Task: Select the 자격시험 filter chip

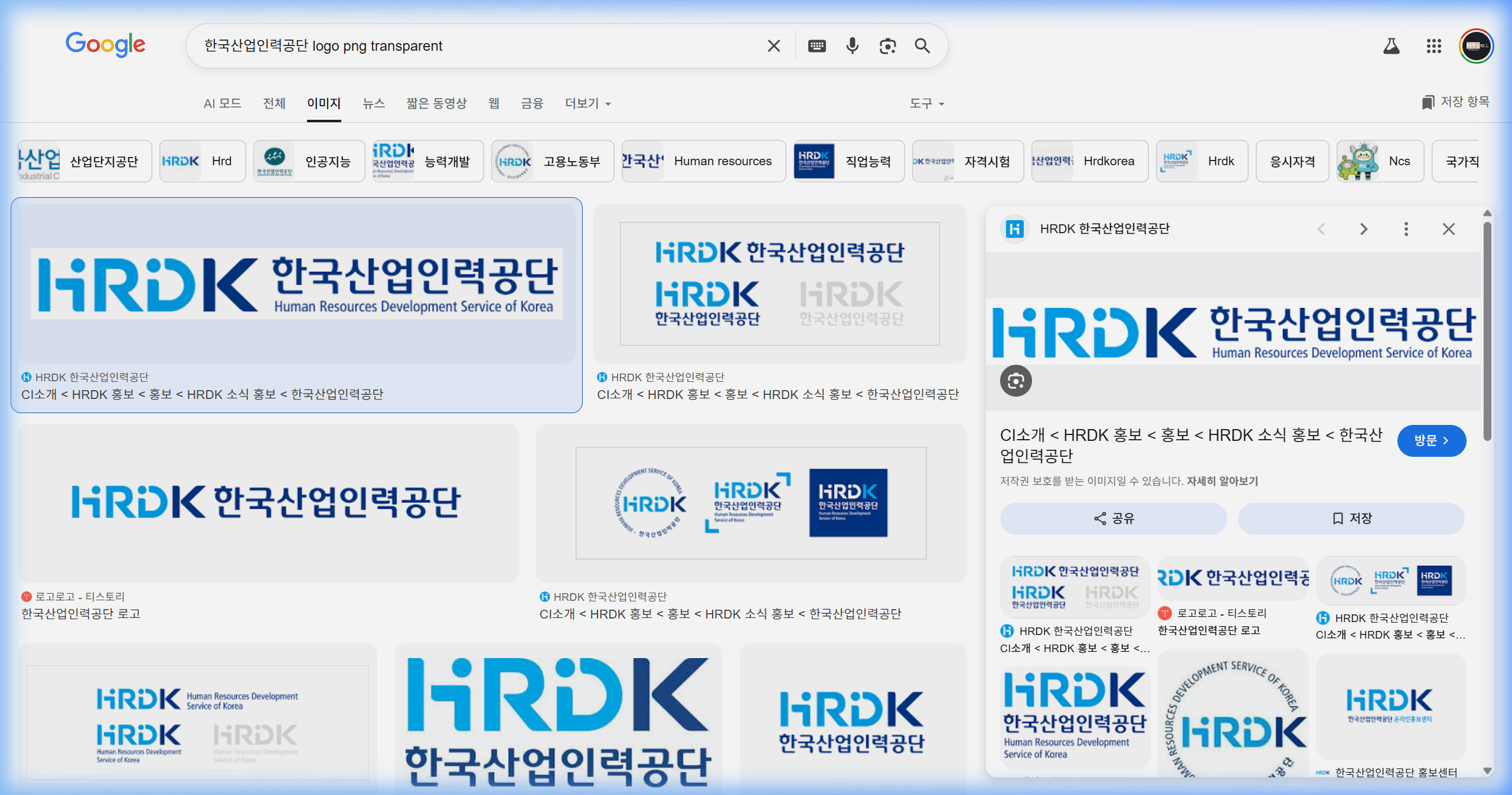Action: 968,161
